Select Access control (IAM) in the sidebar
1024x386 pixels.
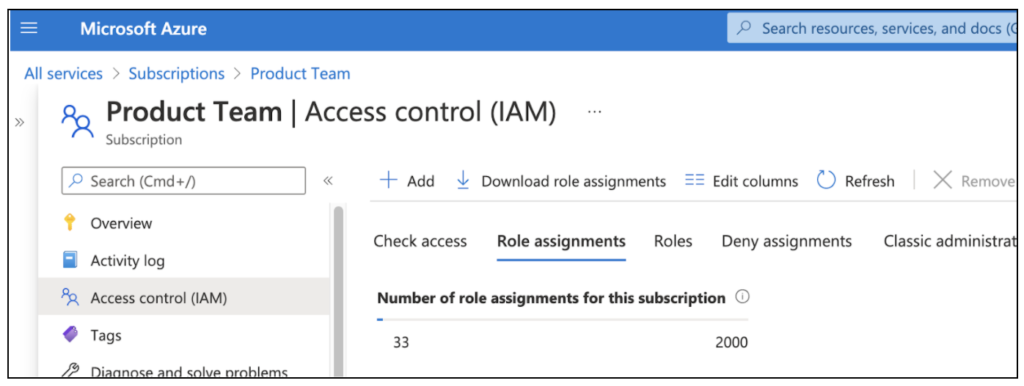point(184,298)
